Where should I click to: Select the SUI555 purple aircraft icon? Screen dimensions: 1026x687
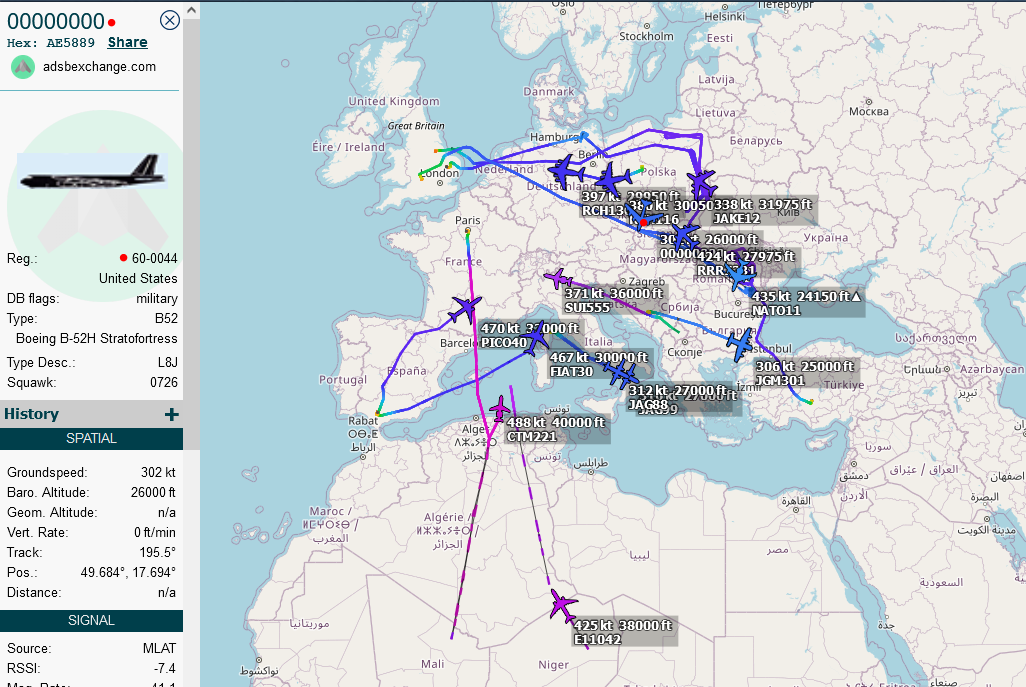(x=557, y=279)
